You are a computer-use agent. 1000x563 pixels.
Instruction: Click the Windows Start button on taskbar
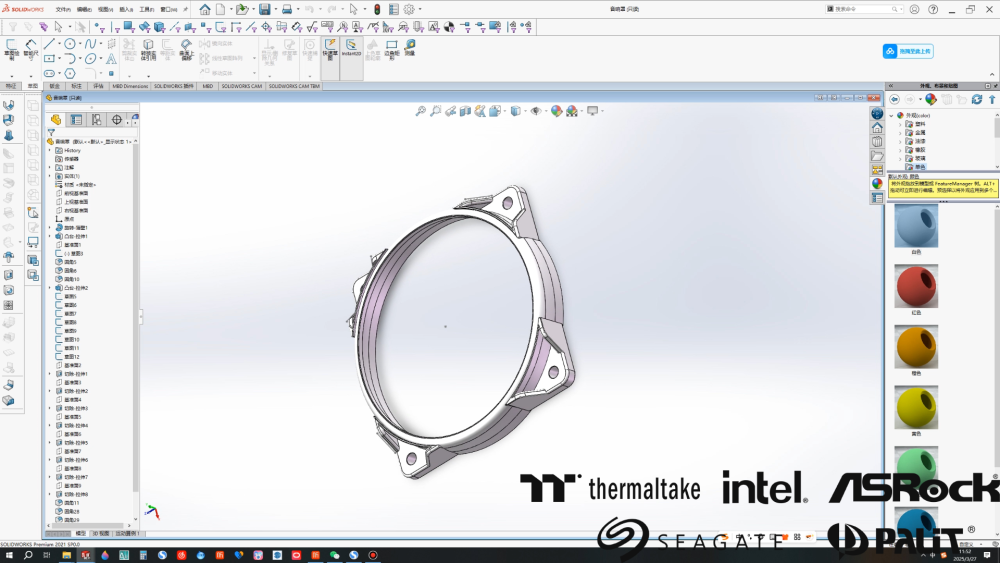click(8, 555)
